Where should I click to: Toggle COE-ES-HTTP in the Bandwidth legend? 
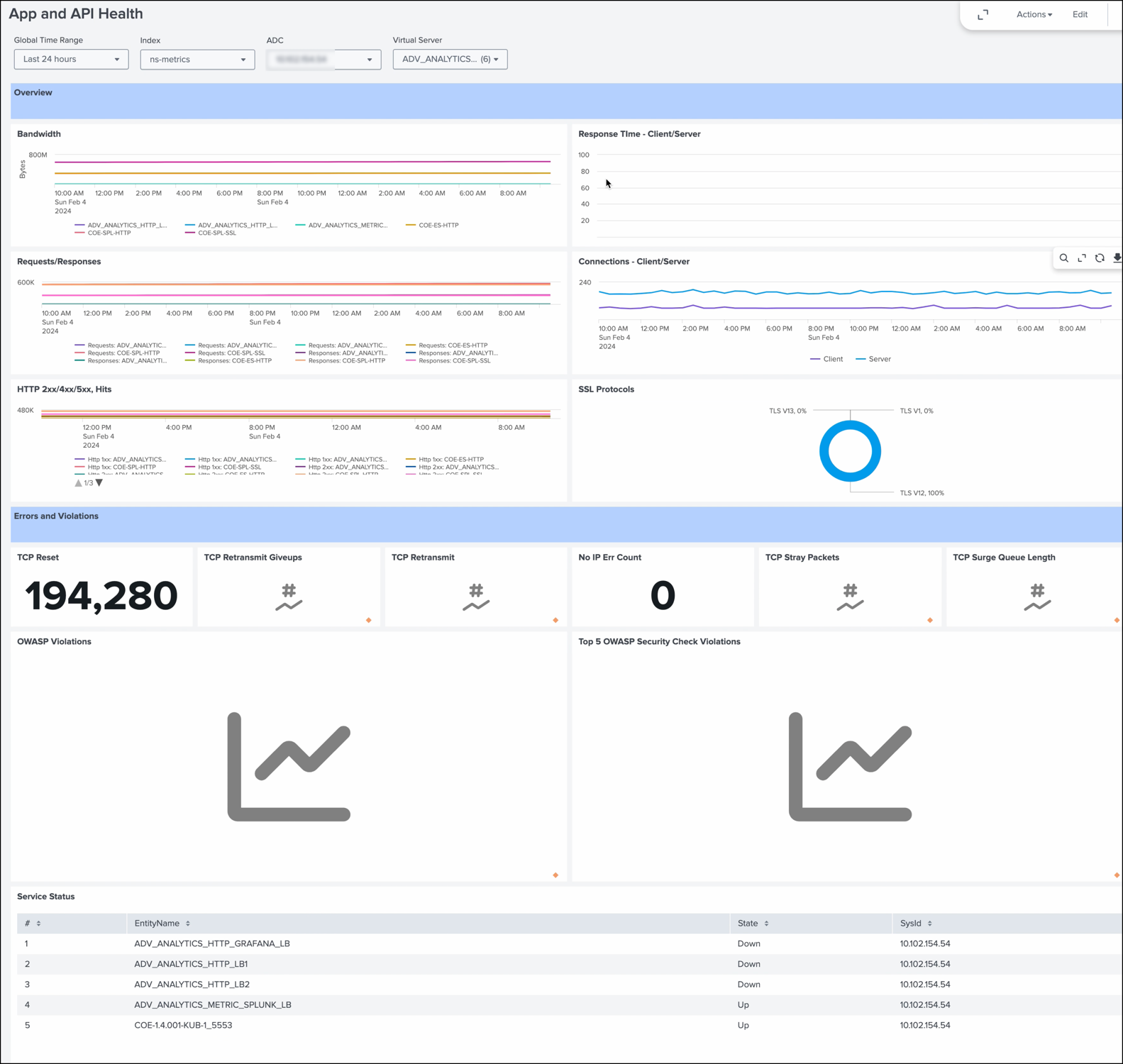tap(432, 226)
